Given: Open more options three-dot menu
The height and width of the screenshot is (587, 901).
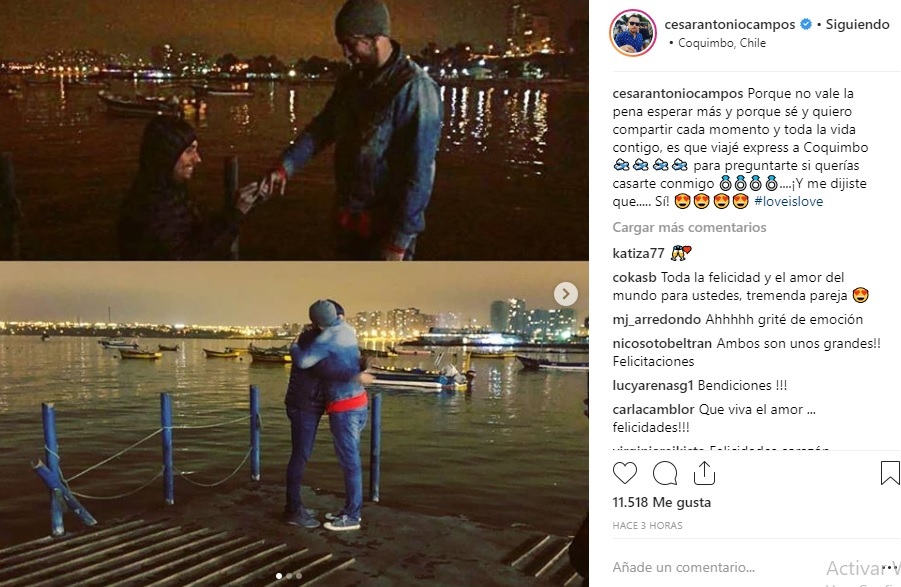Looking at the screenshot, I should coord(891,567).
